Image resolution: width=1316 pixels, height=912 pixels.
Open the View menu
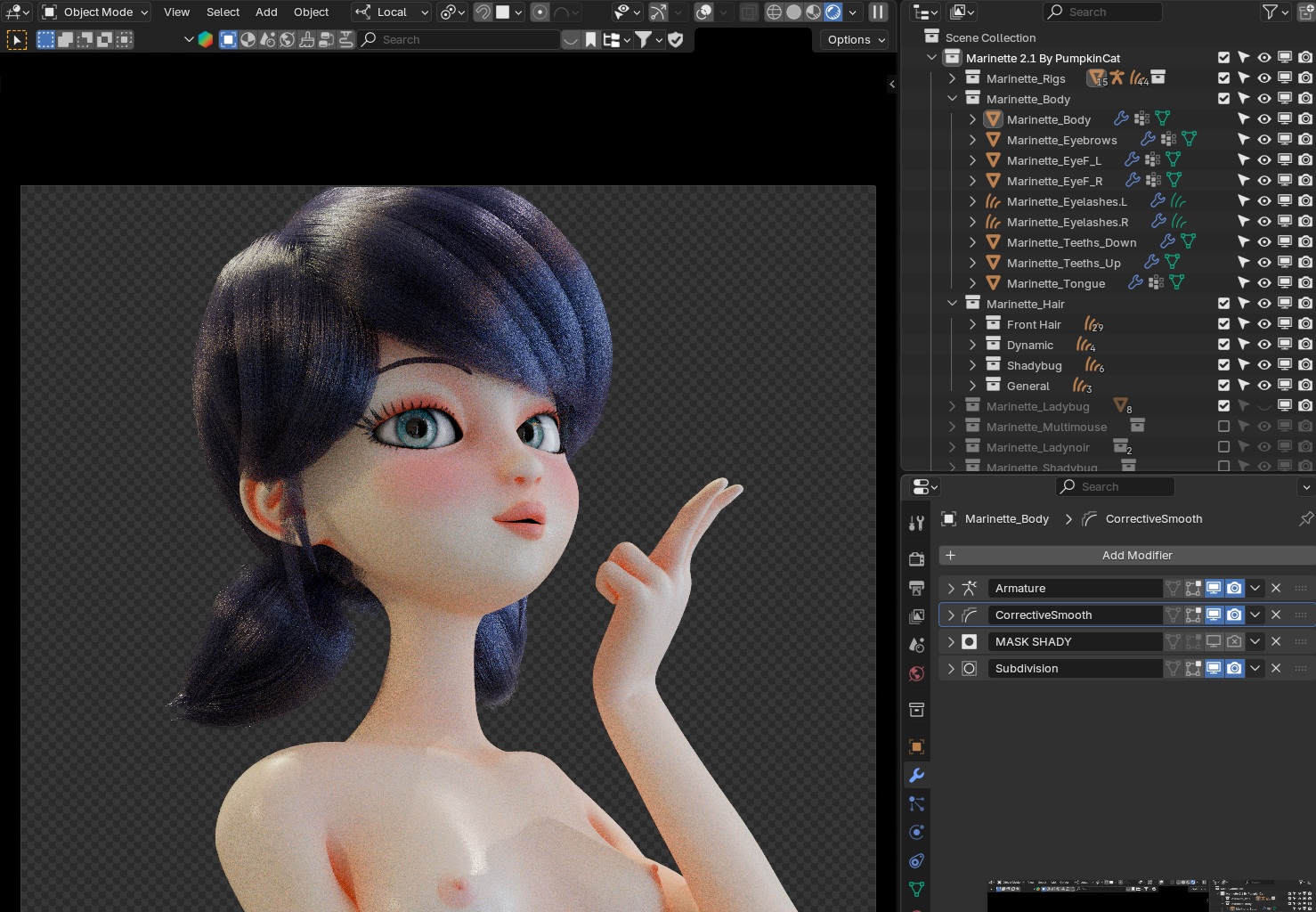point(176,12)
